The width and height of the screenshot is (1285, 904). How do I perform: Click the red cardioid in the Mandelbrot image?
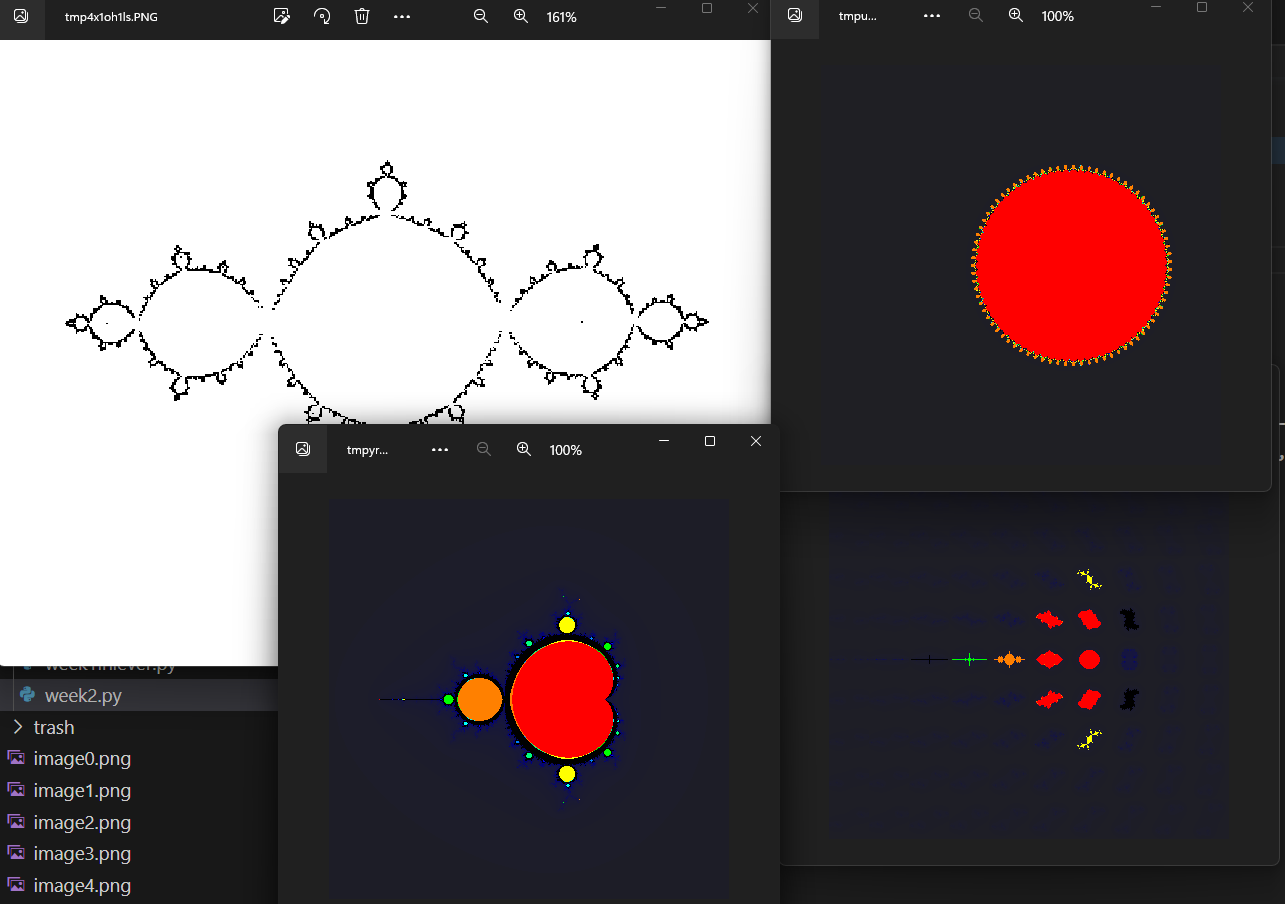[x=560, y=700]
